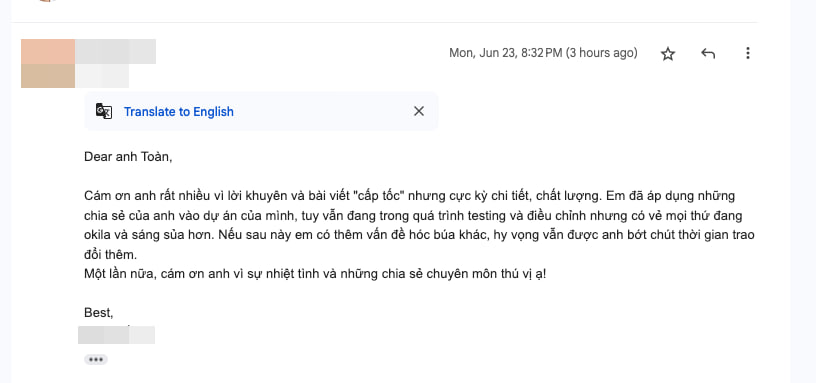Reply using the arrow icon
The width and height of the screenshot is (816, 383).
[708, 53]
